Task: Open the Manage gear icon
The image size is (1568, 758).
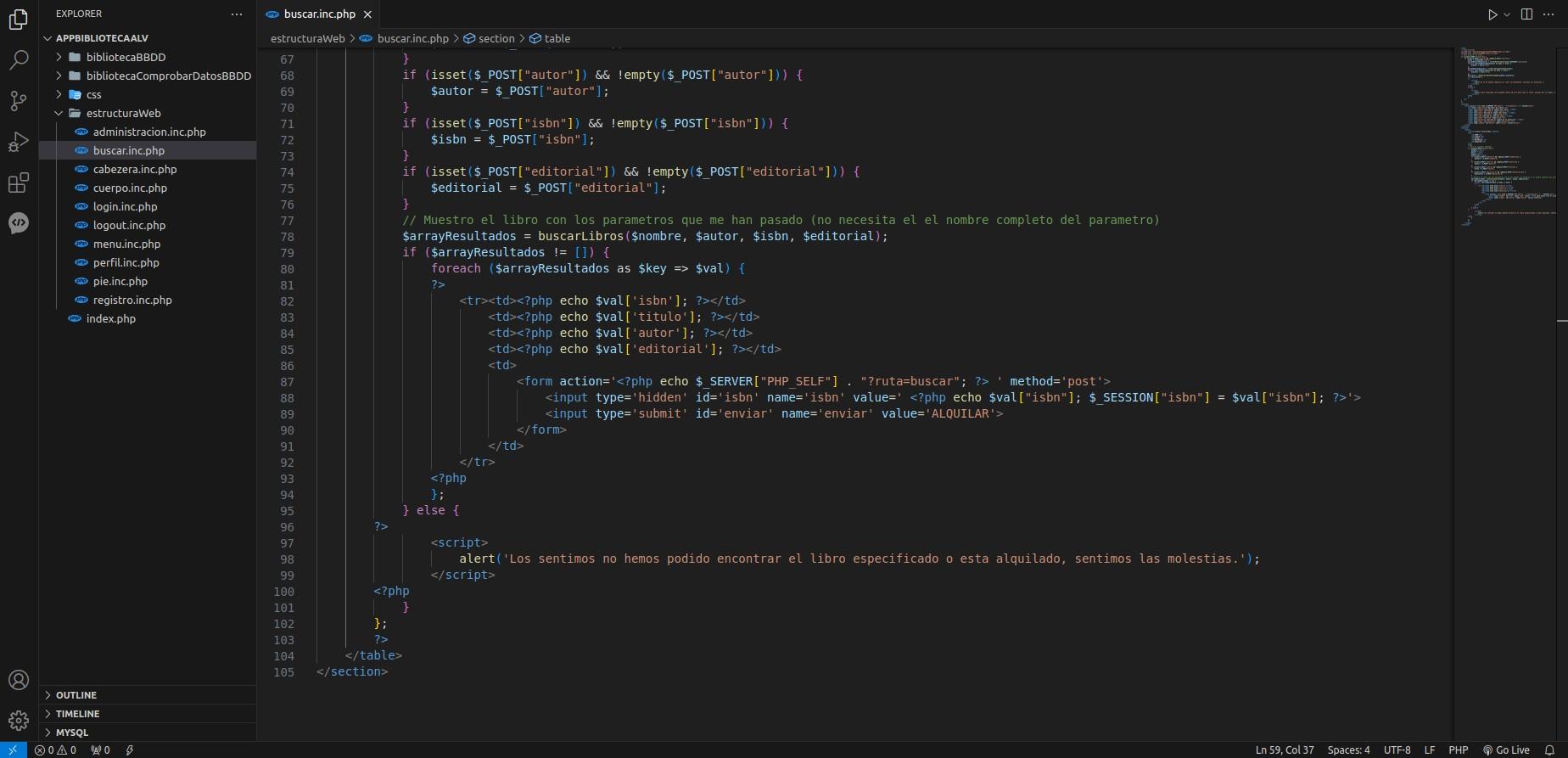Action: point(18,721)
